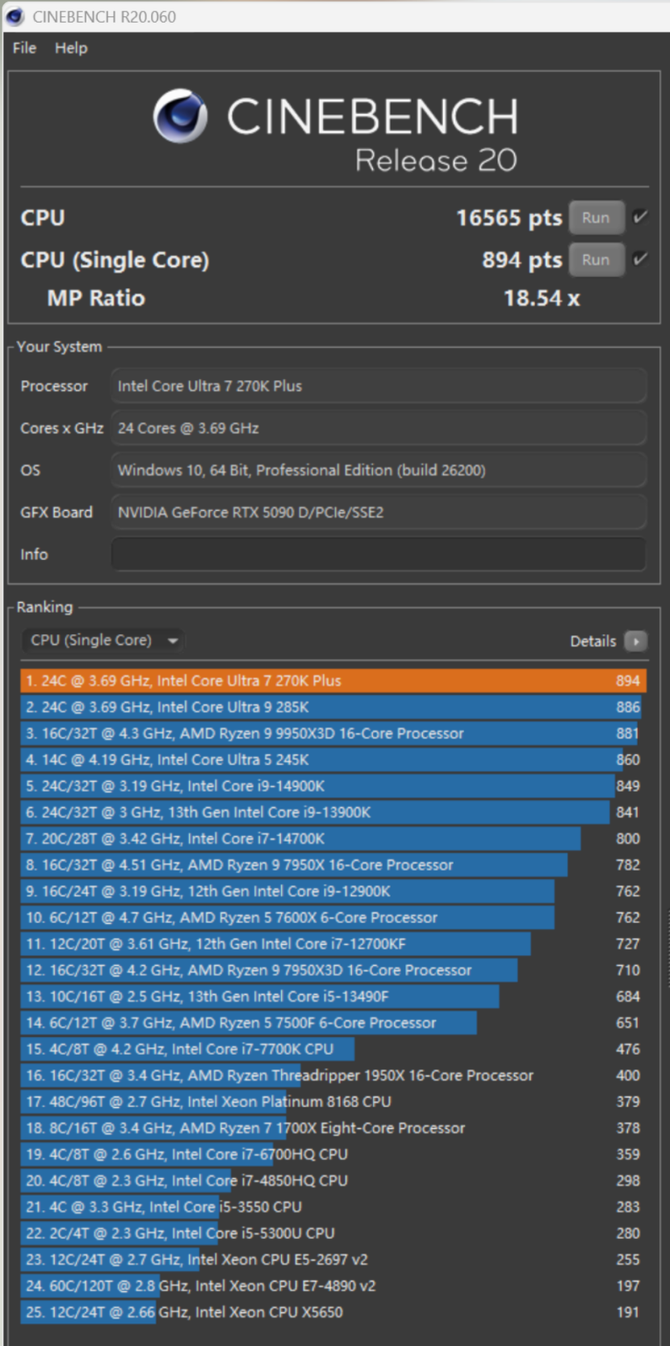Screen dimensions: 670x1346
Task: Click the Processor name field
Action: coord(378,386)
